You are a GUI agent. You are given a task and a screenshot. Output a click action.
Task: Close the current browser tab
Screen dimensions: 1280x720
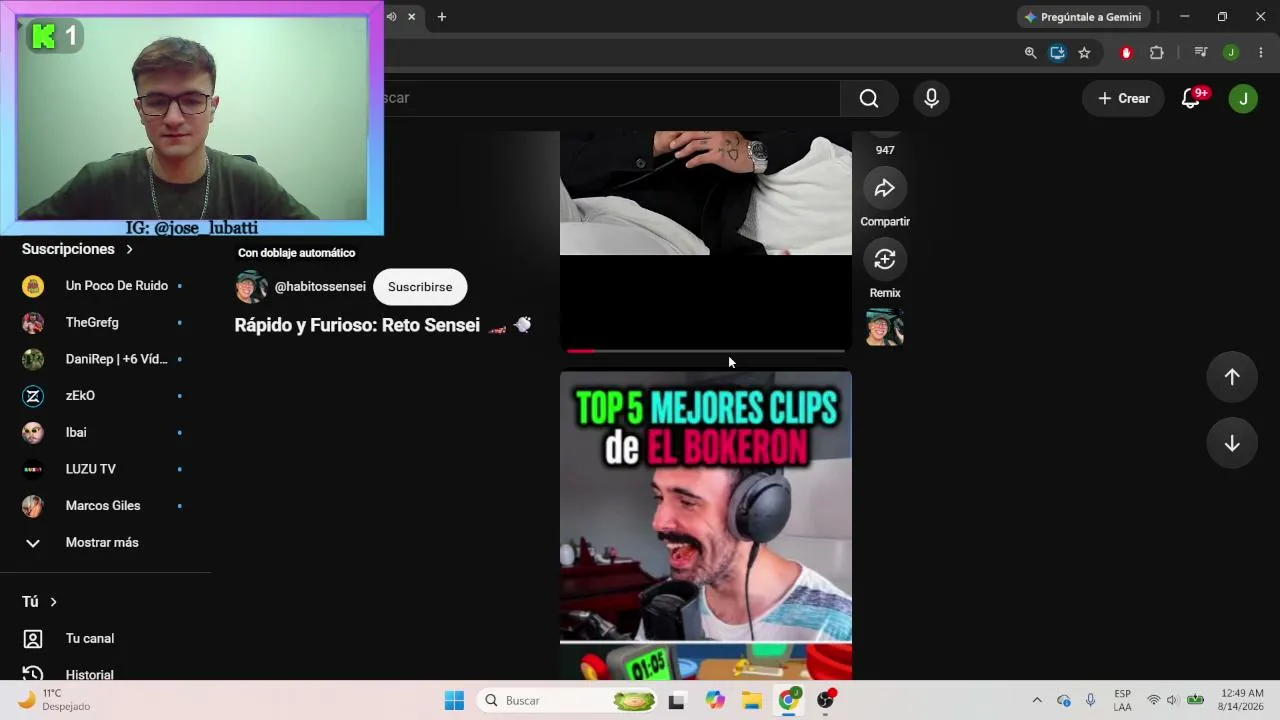(x=411, y=16)
